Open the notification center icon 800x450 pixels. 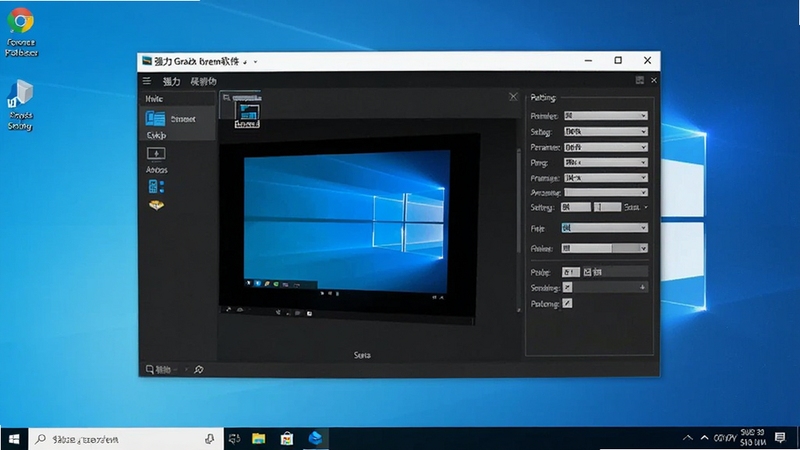coord(780,438)
